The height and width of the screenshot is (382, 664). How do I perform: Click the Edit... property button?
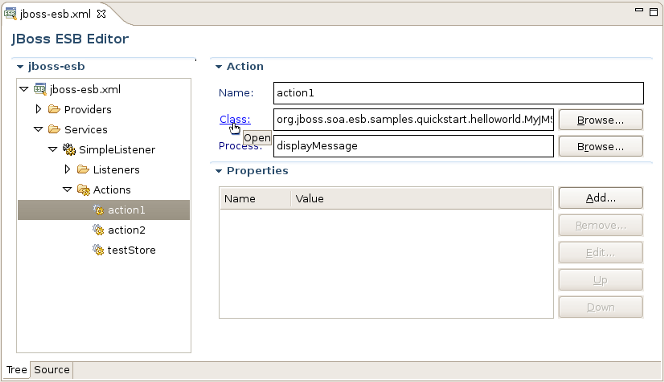600,253
